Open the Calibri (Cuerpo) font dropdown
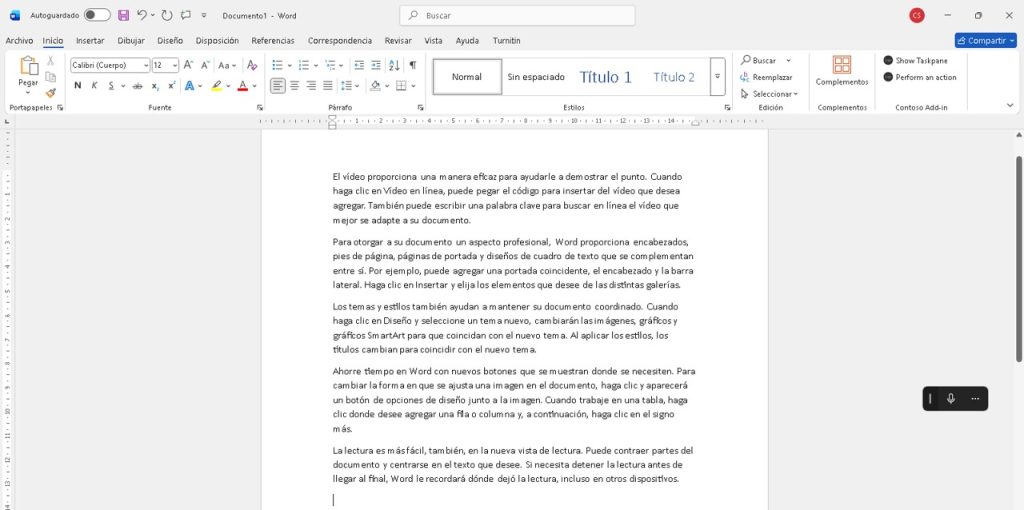 (x=145, y=65)
